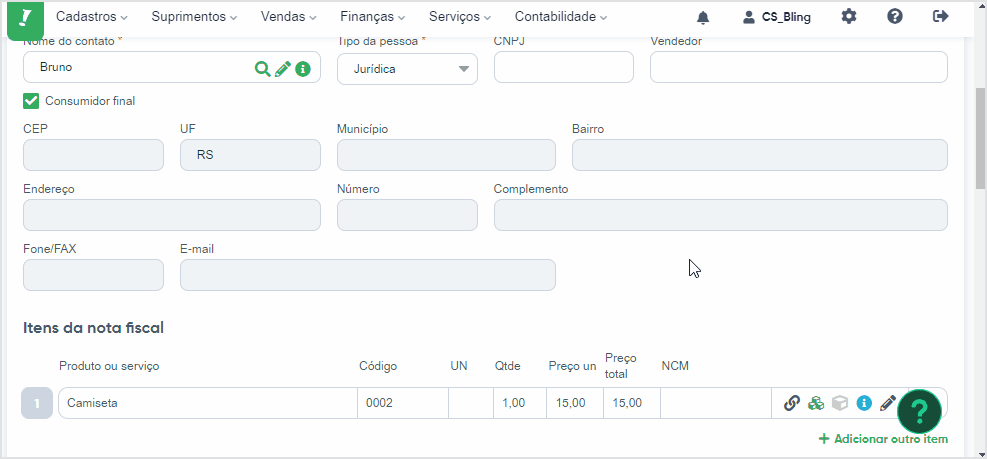Open the Tipo da pessoa dropdown
This screenshot has height=459, width=987.
coord(407,69)
